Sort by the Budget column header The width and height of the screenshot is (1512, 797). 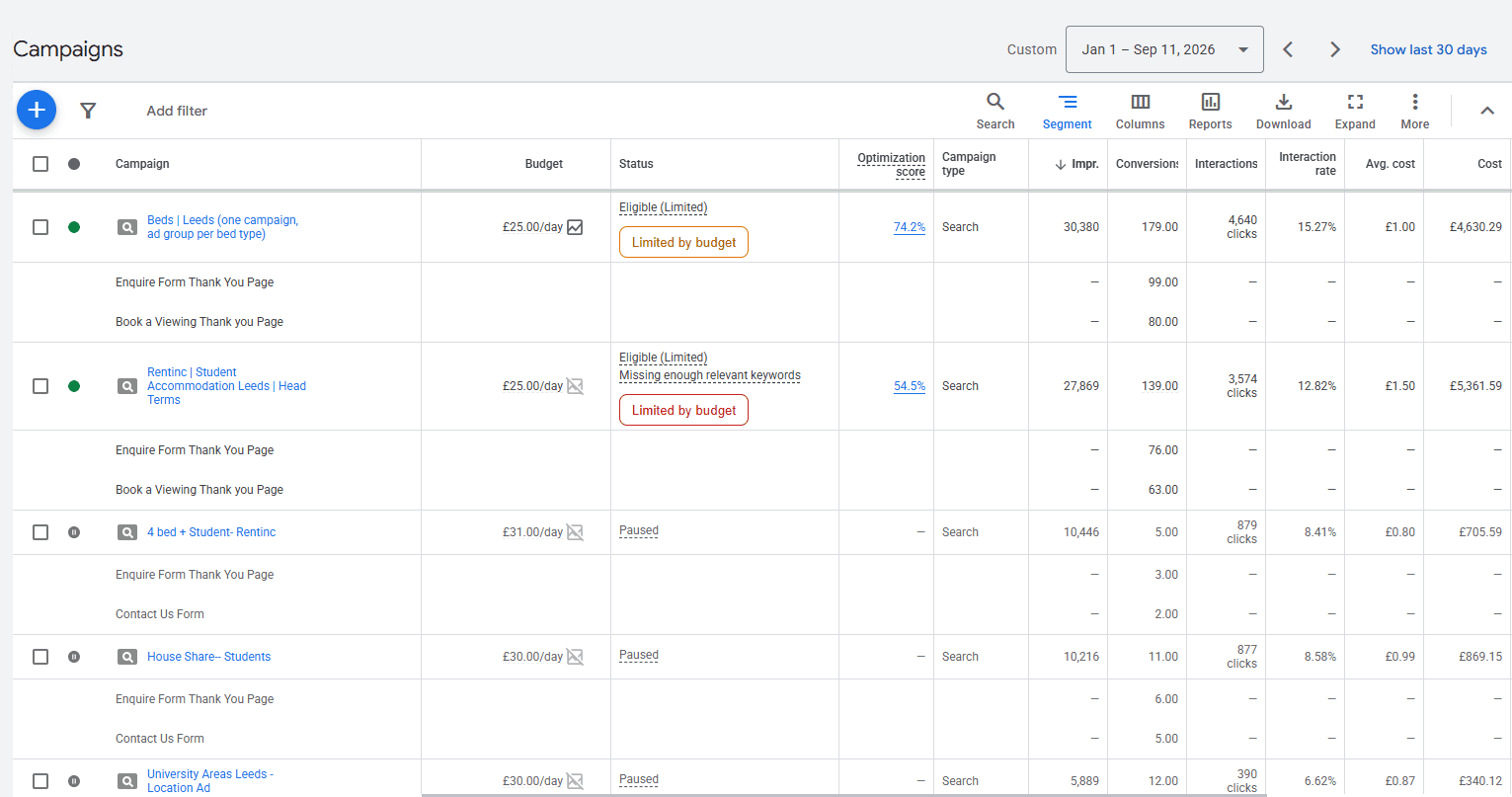click(x=544, y=164)
